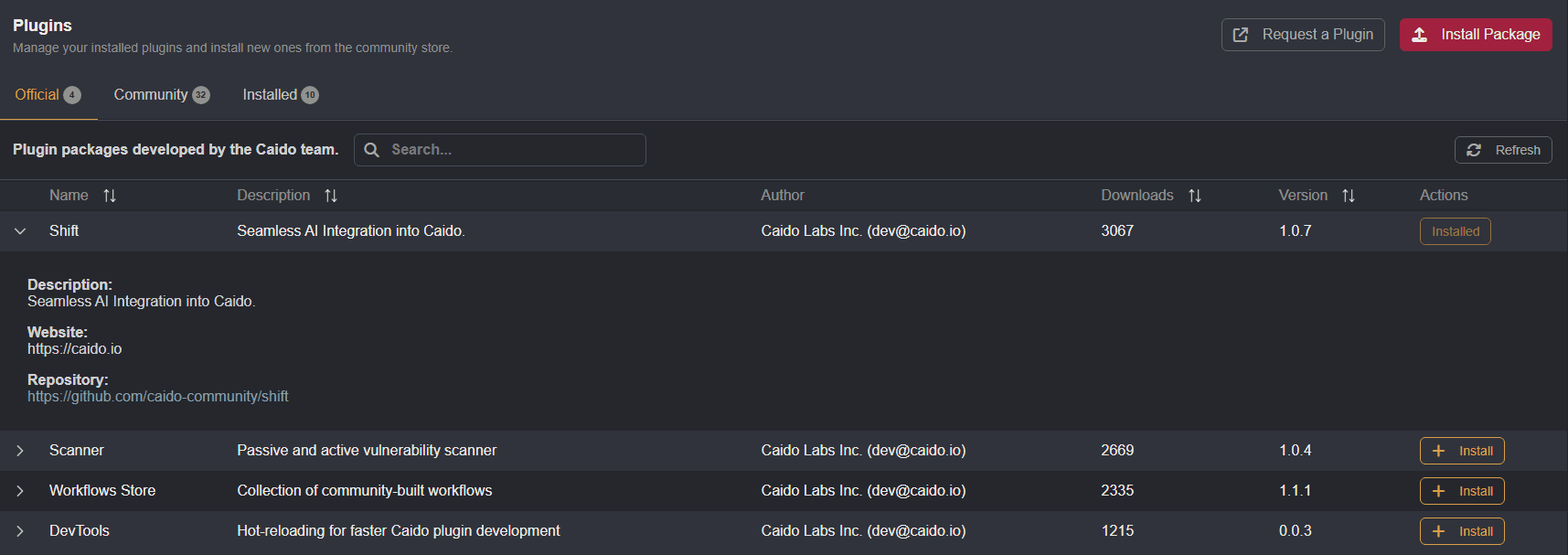Collapse the Shift plugin details

20,230
